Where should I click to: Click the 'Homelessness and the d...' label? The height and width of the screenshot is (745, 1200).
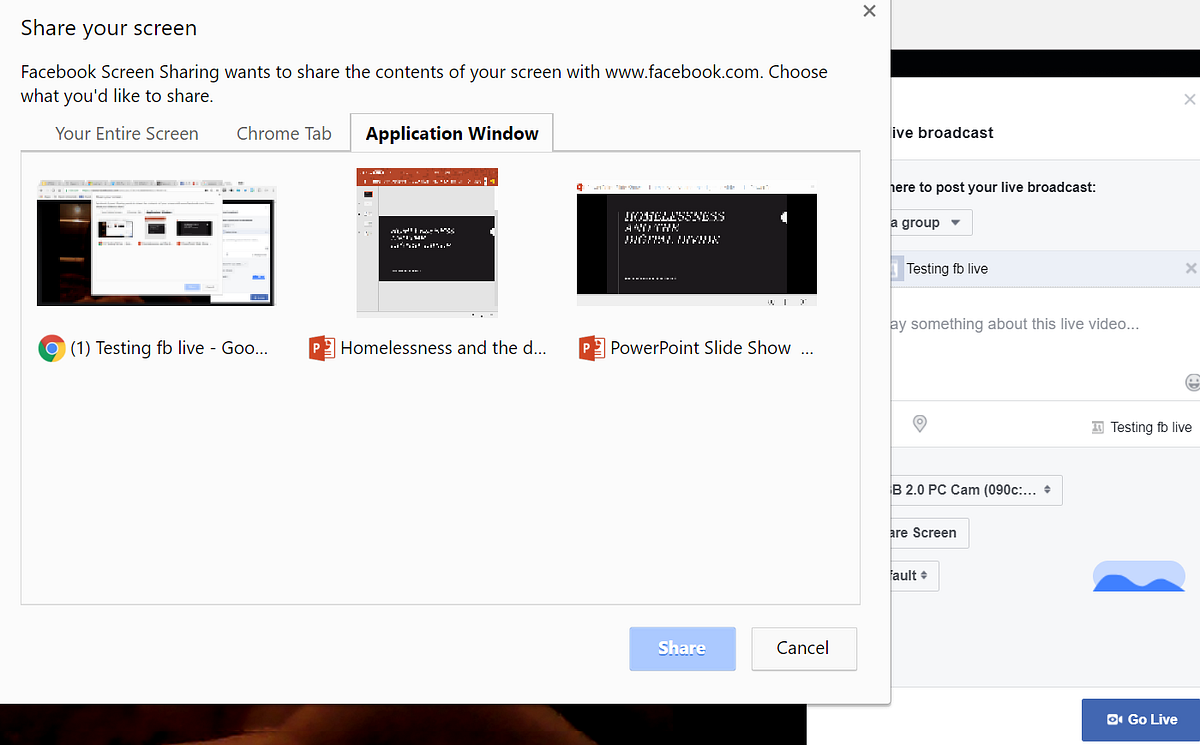[444, 348]
